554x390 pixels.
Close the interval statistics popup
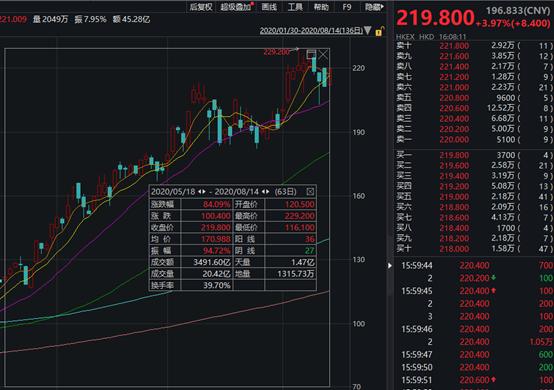click(x=310, y=191)
